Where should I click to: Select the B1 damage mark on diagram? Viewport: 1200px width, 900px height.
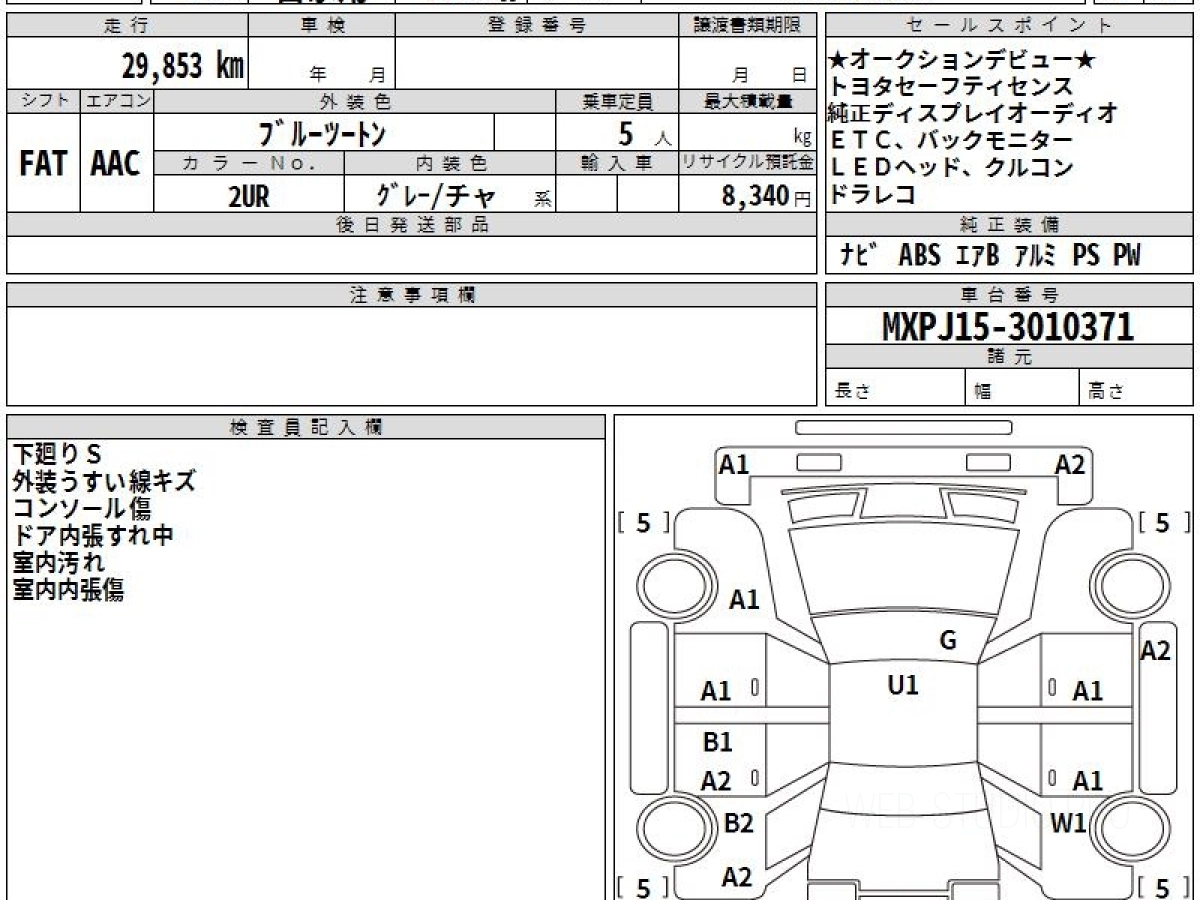[717, 742]
